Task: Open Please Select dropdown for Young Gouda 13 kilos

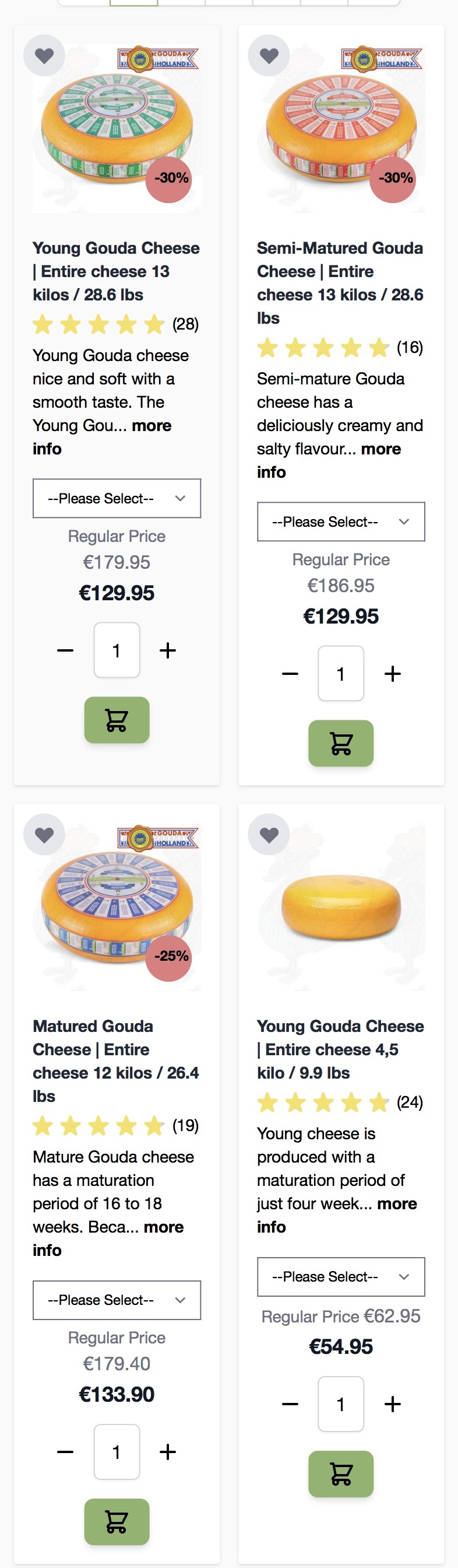Action: coord(116,499)
